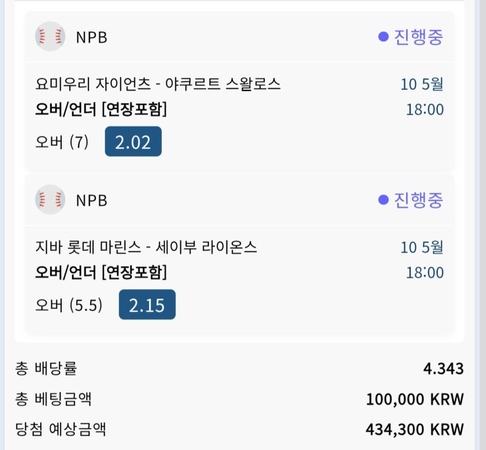
Task: Click the second bet's 진행중 status
Action: pyautogui.click(x=418, y=200)
